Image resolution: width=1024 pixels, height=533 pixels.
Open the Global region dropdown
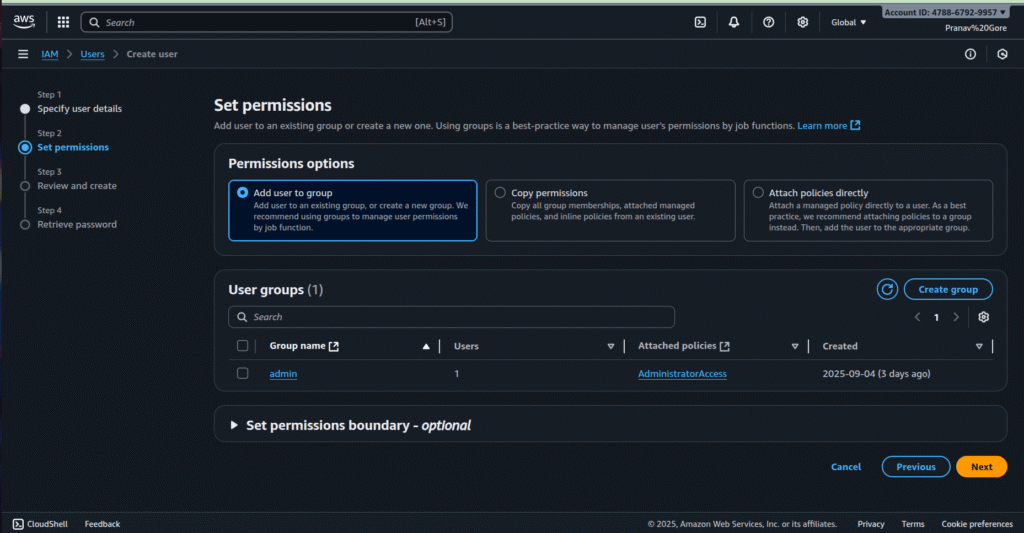[x=849, y=22]
